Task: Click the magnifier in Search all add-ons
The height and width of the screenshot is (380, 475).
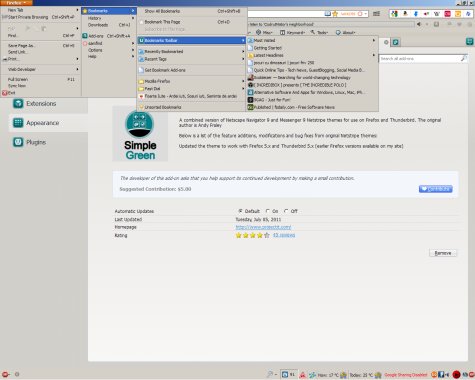Action: point(463,58)
